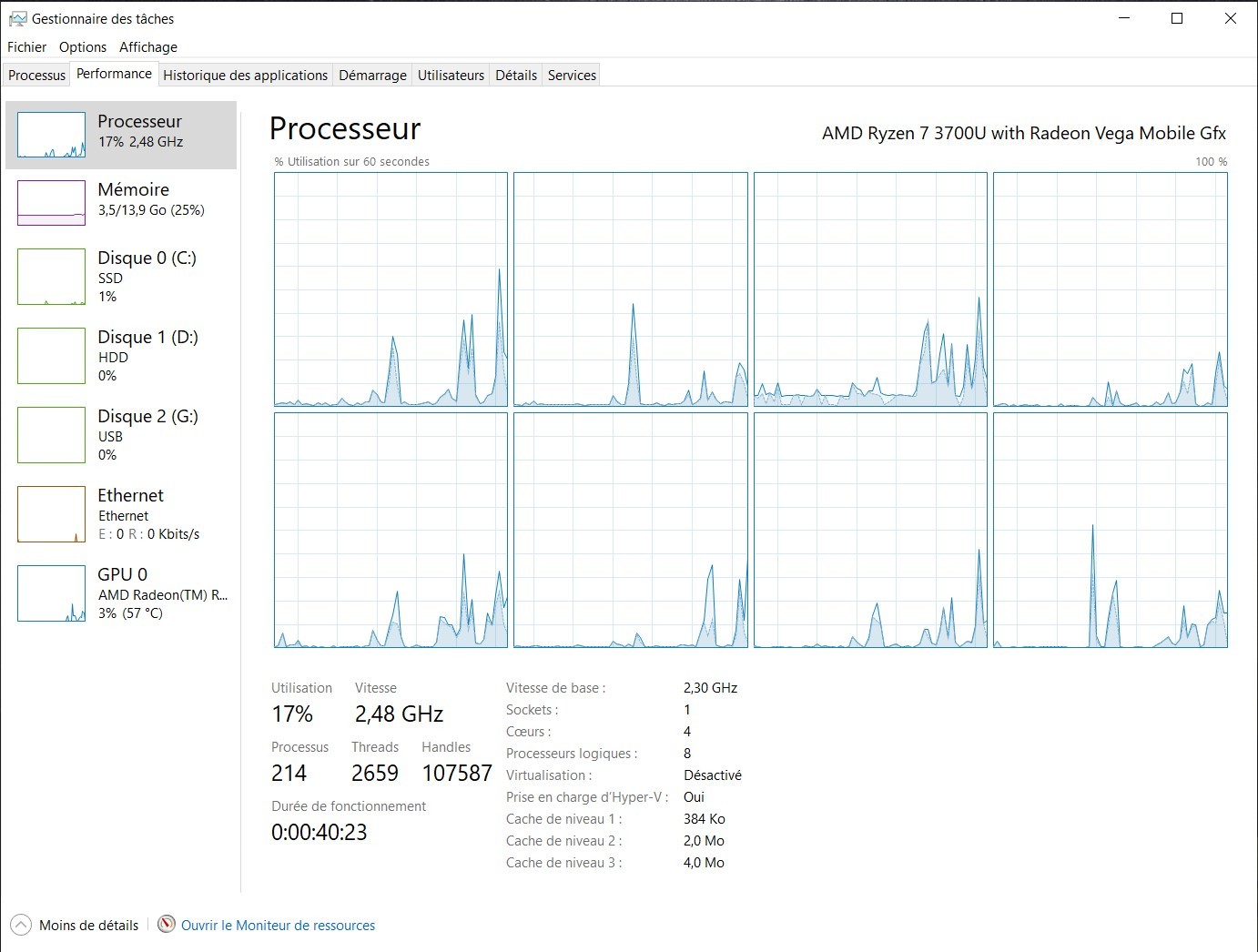Click the uptime value 0:00:40:23
The image size is (1258, 952).
(x=320, y=833)
